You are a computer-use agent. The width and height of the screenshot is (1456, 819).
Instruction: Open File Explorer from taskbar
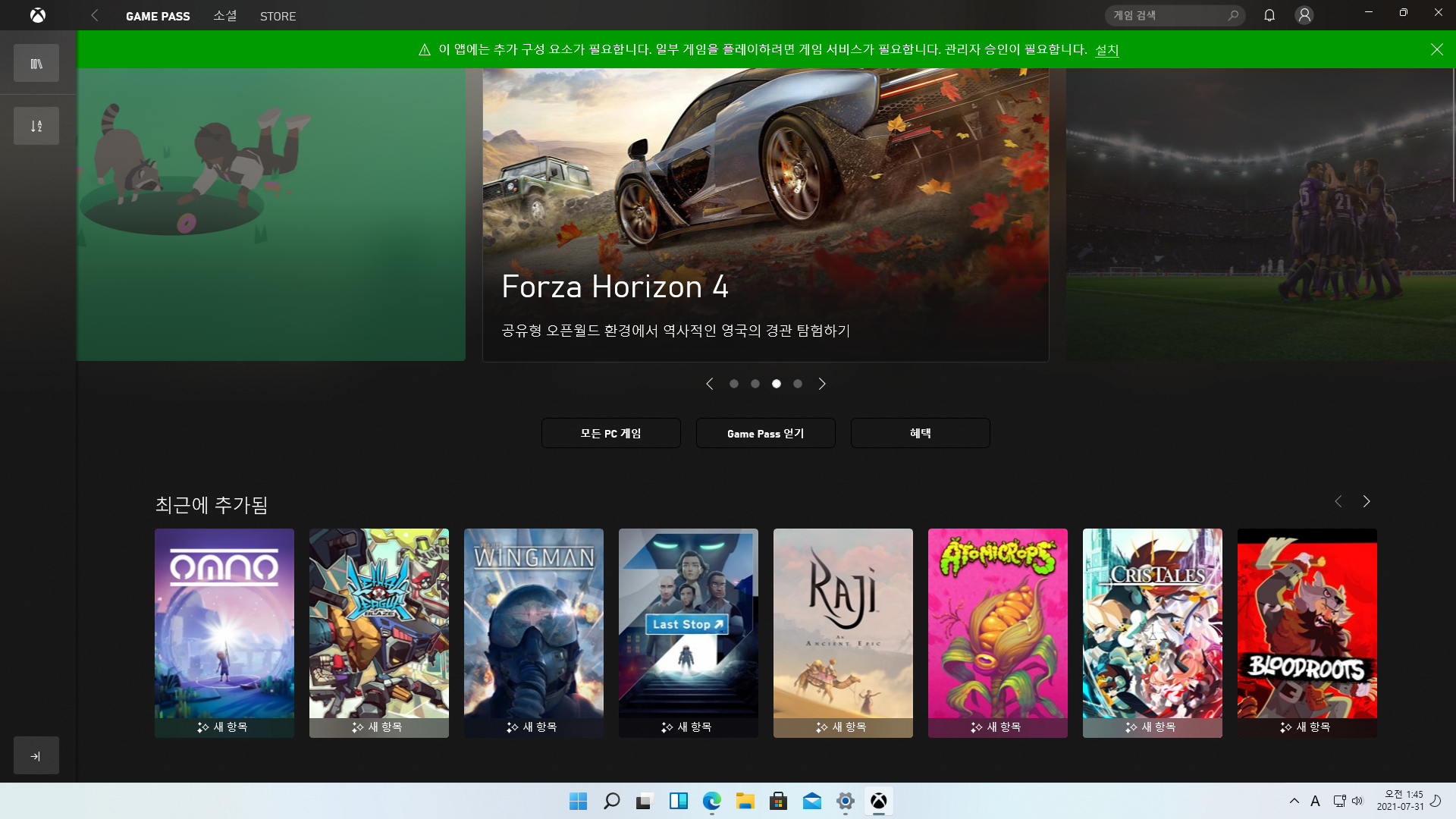coord(745,801)
